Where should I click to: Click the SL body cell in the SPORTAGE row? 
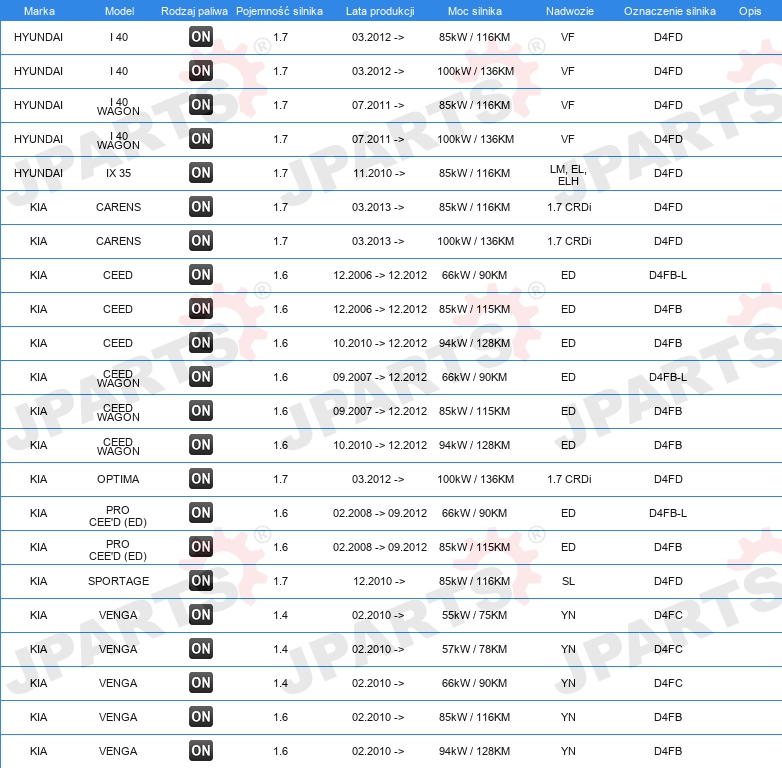[568, 581]
